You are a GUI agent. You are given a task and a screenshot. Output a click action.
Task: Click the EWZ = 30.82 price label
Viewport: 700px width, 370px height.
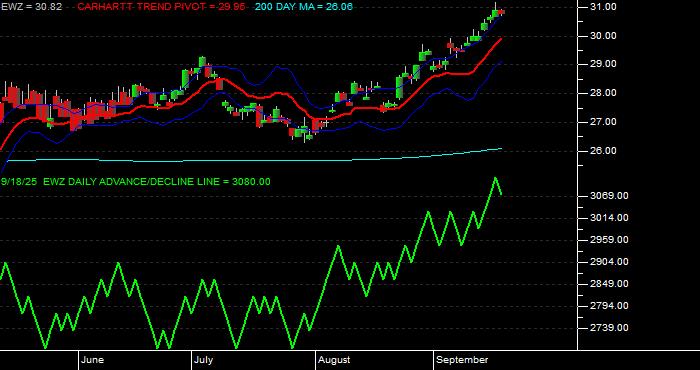point(32,7)
